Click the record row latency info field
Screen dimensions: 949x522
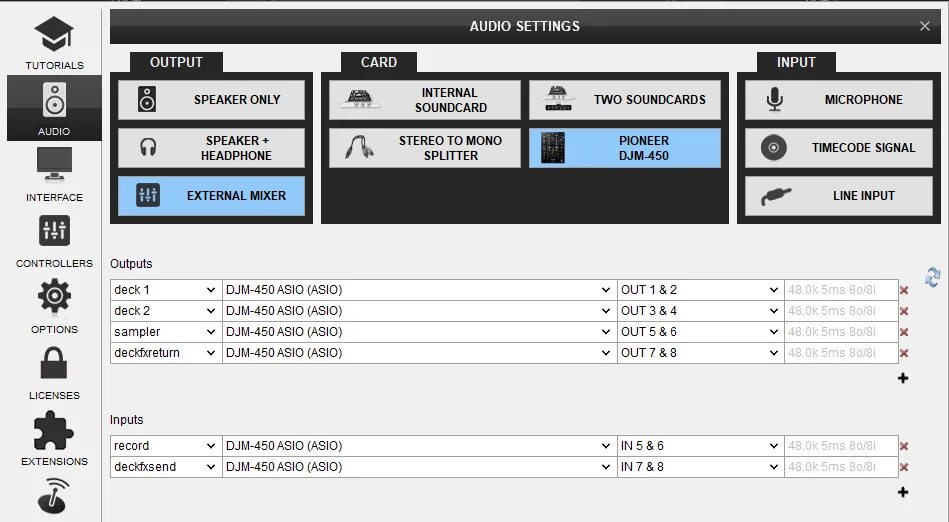point(841,446)
